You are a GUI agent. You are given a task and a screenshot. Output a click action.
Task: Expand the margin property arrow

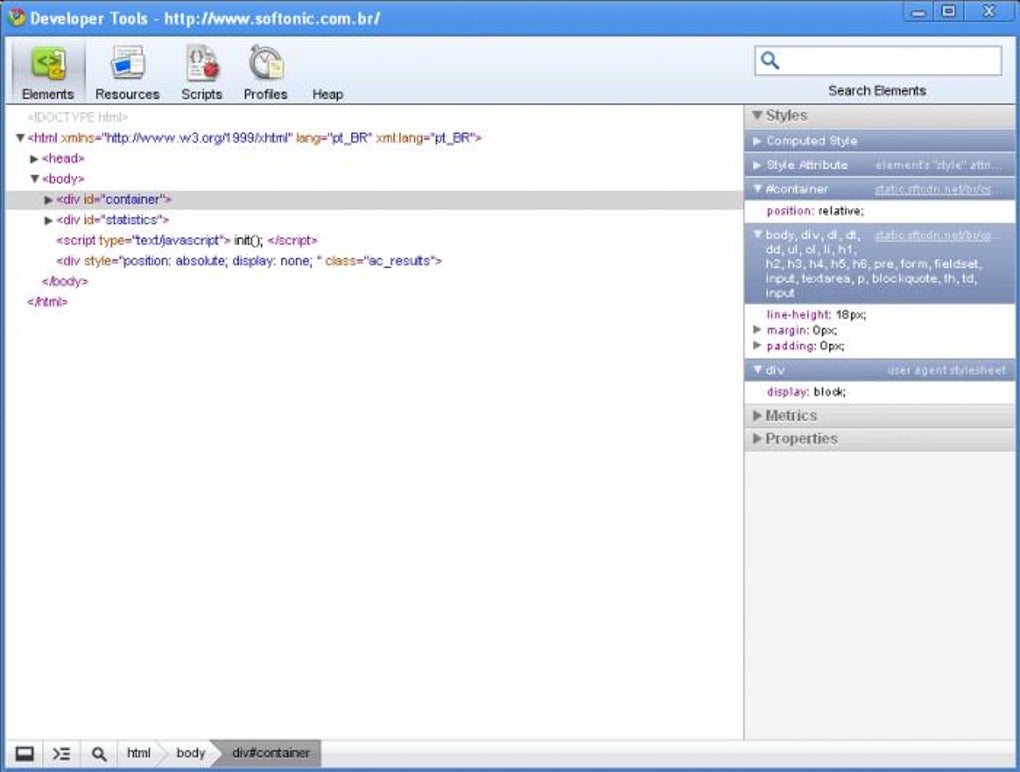point(757,330)
